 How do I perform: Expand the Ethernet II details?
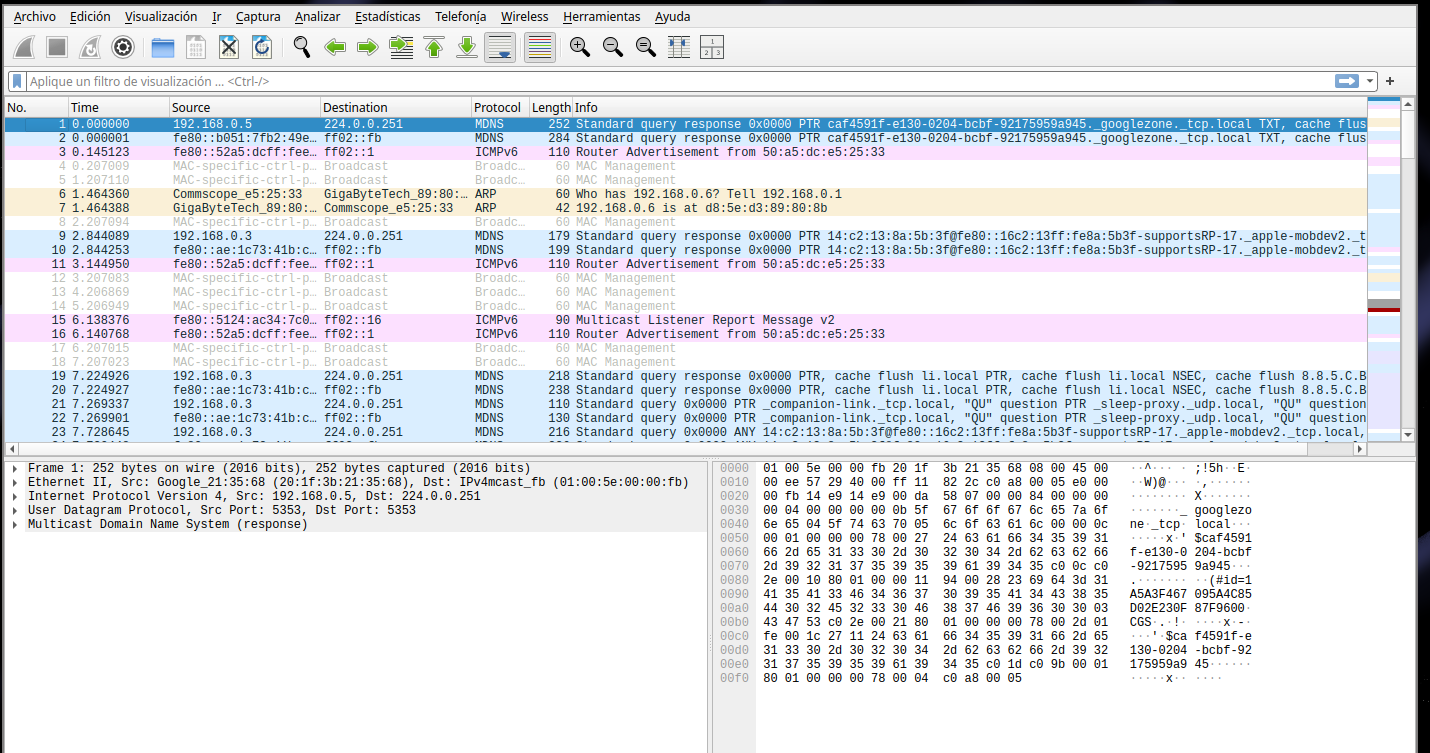point(14,482)
